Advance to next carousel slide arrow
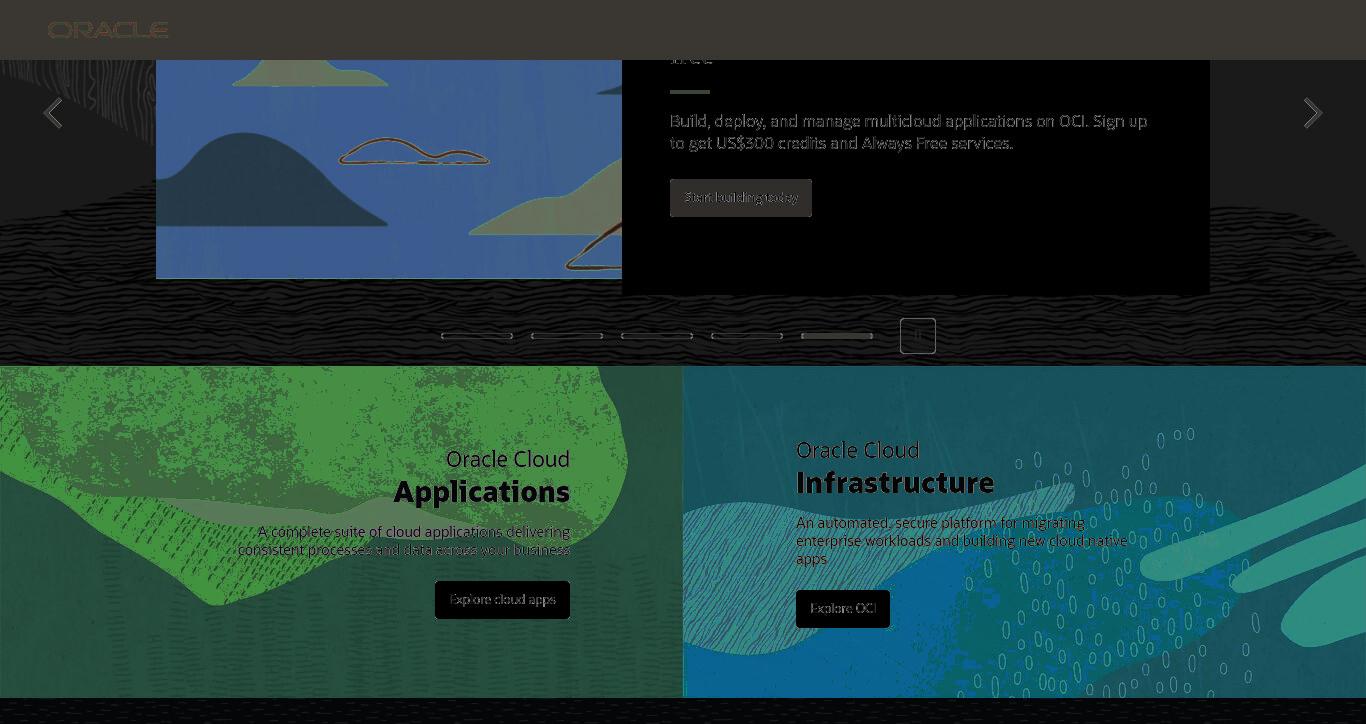The width and height of the screenshot is (1366, 724). tap(1312, 113)
